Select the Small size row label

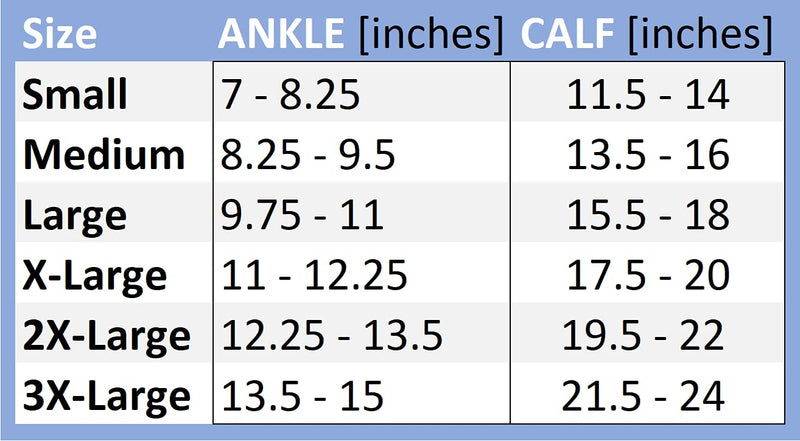point(75,94)
